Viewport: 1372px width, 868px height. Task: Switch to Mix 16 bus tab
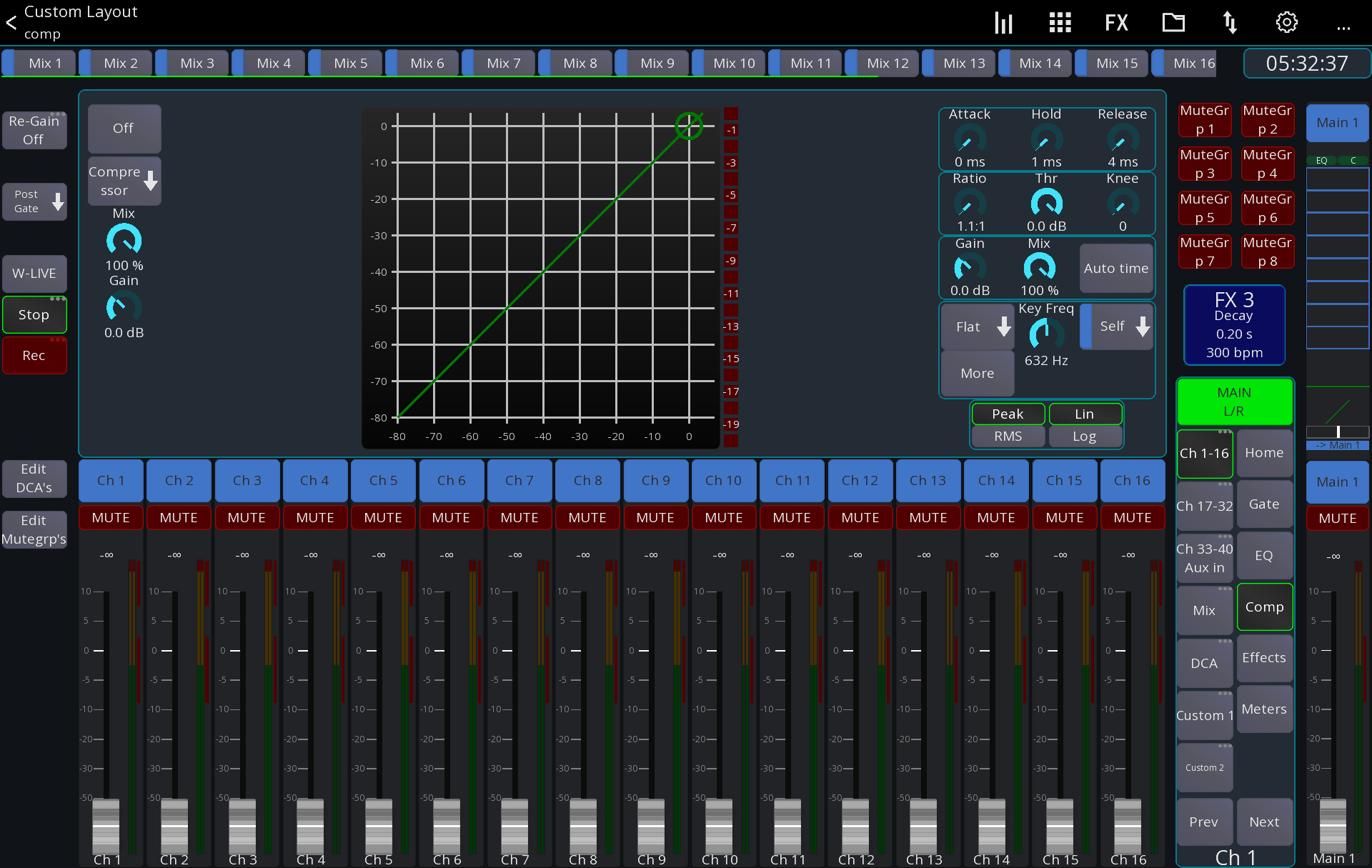[1185, 63]
